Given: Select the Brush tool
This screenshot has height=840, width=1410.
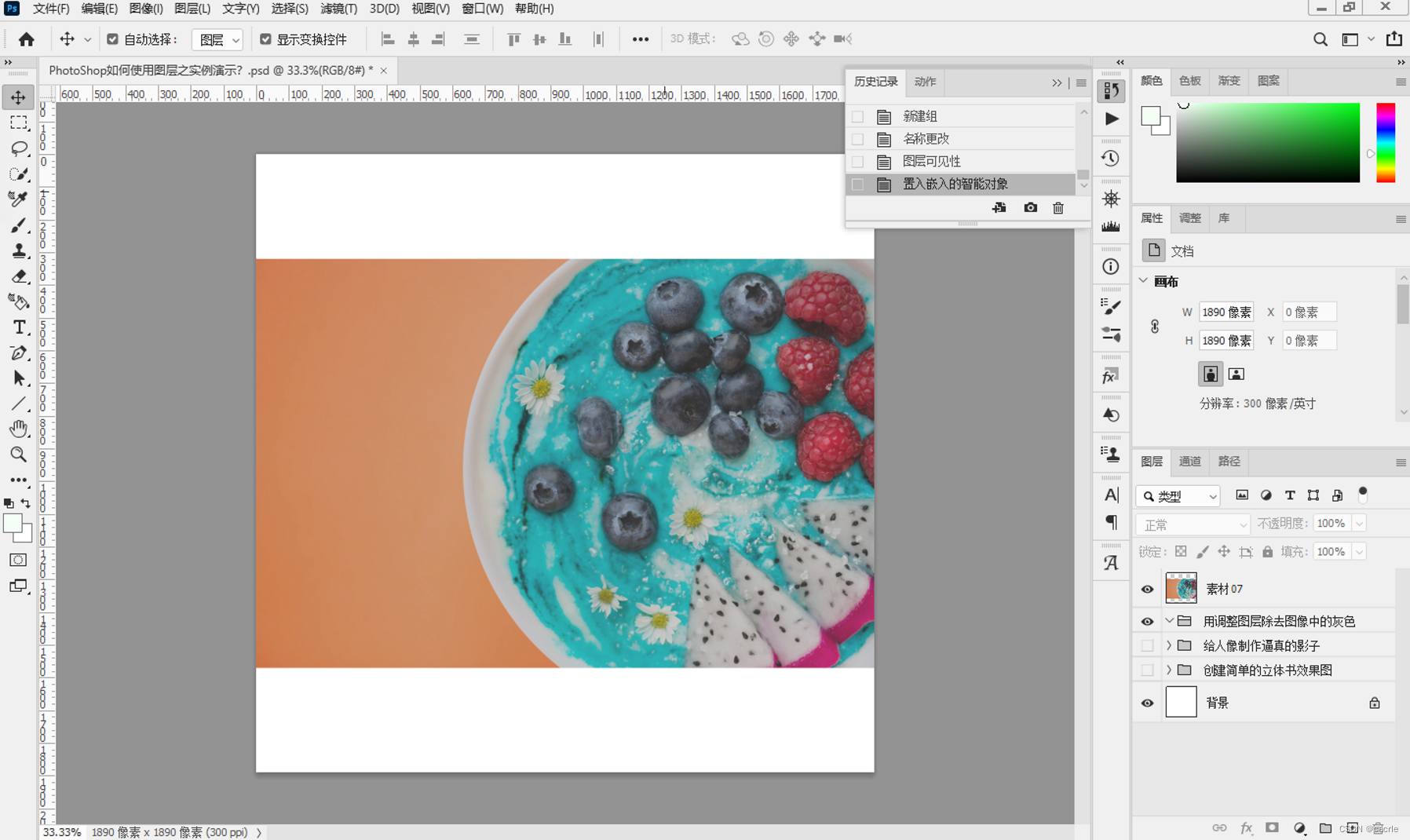Looking at the screenshot, I should pyautogui.click(x=18, y=225).
